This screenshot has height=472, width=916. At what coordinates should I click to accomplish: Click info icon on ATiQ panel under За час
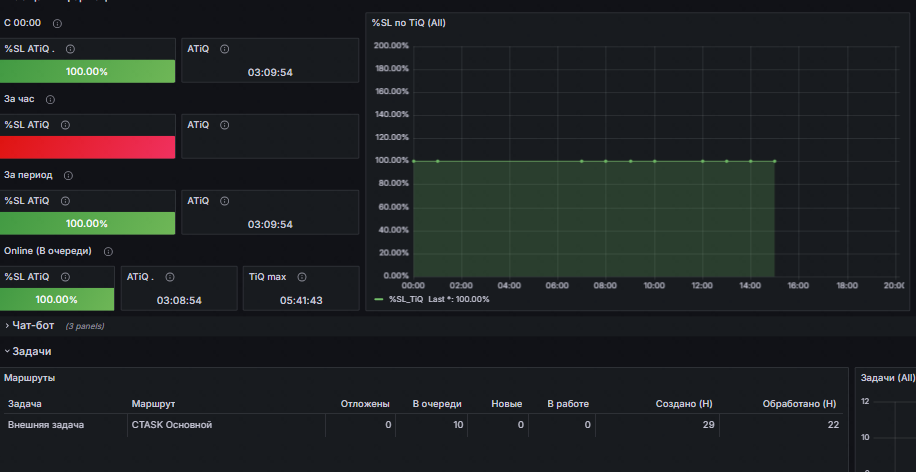click(224, 125)
